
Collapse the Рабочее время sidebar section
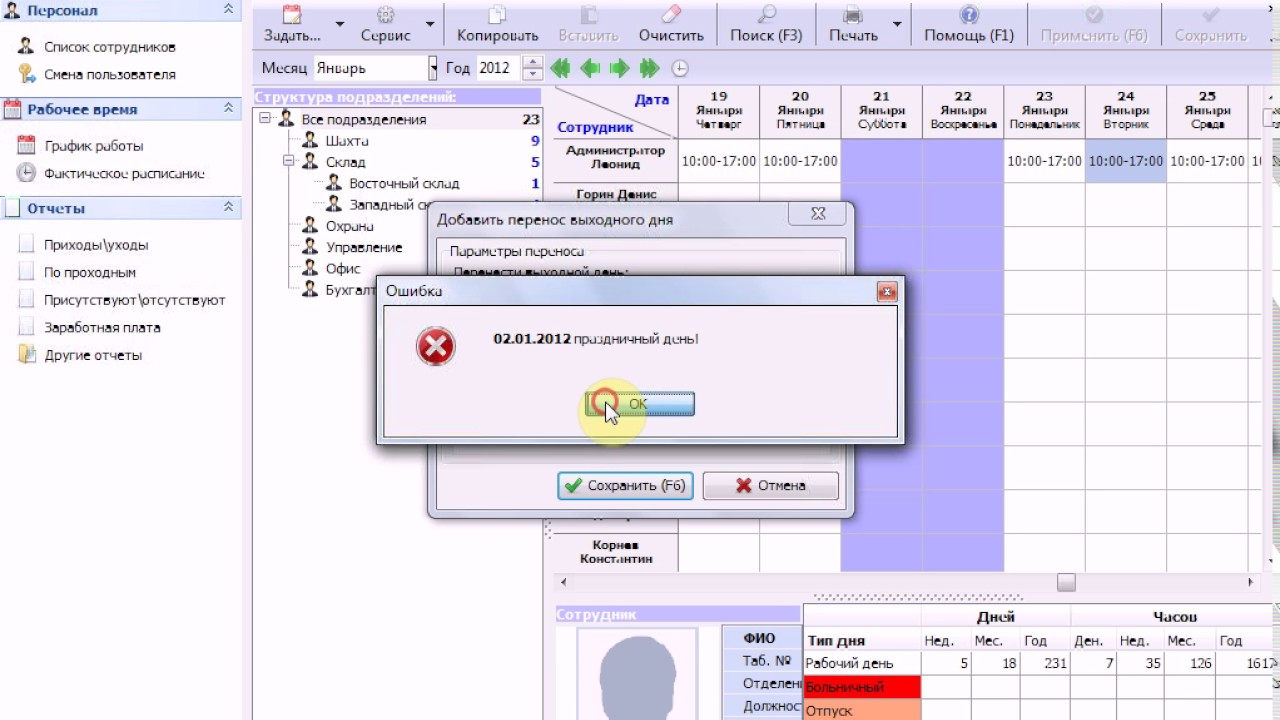tap(228, 108)
